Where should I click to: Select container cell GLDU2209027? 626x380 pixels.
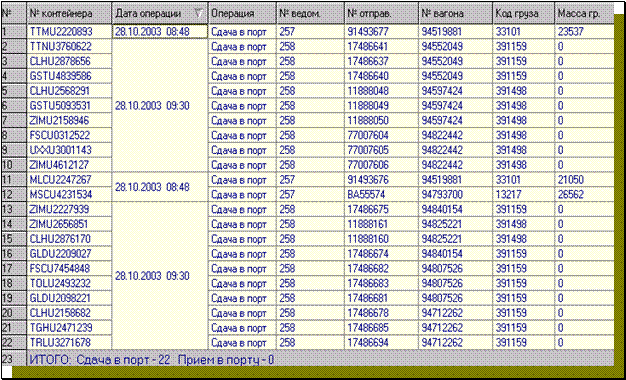pos(69,253)
